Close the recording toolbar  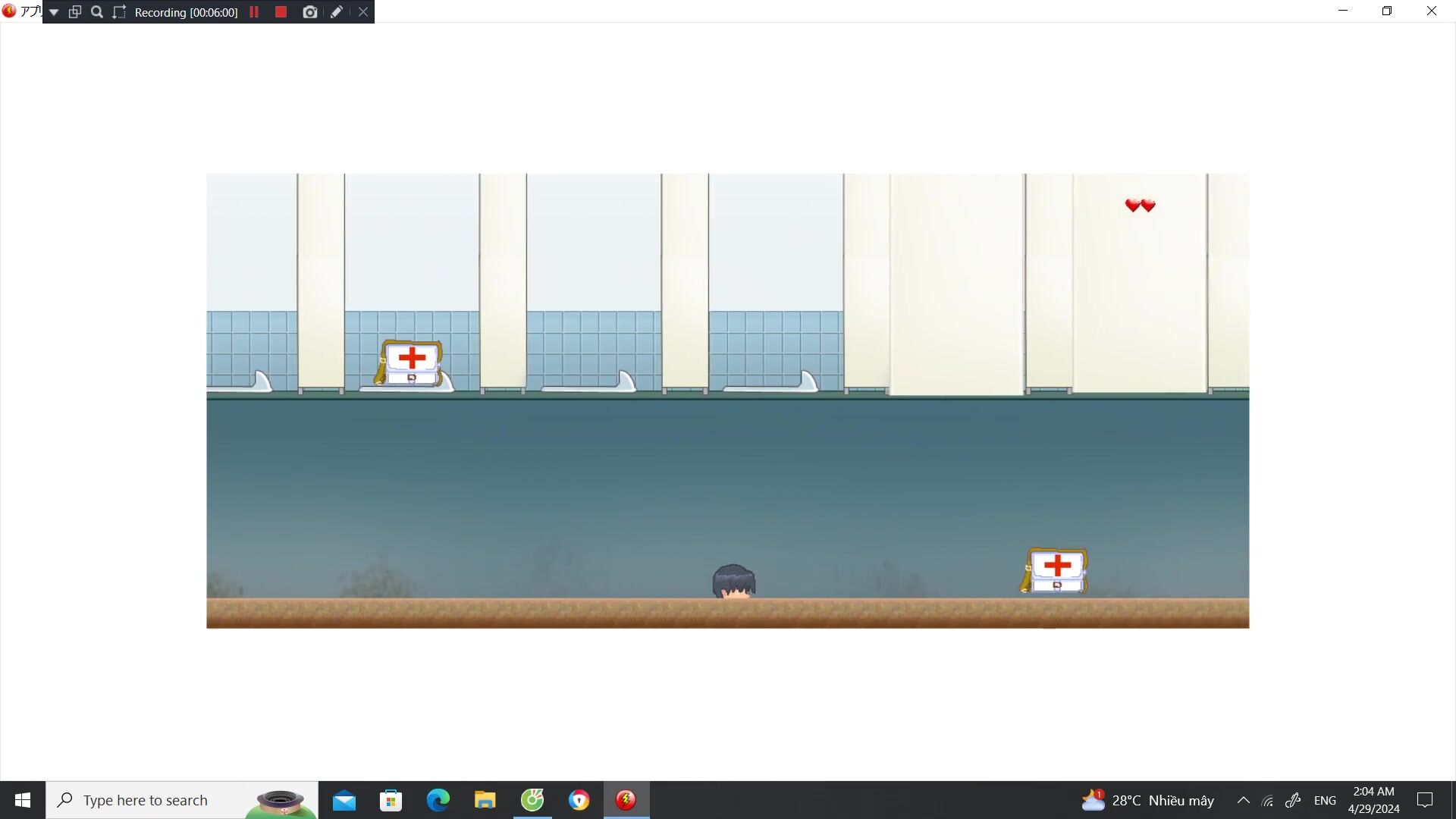click(x=363, y=12)
